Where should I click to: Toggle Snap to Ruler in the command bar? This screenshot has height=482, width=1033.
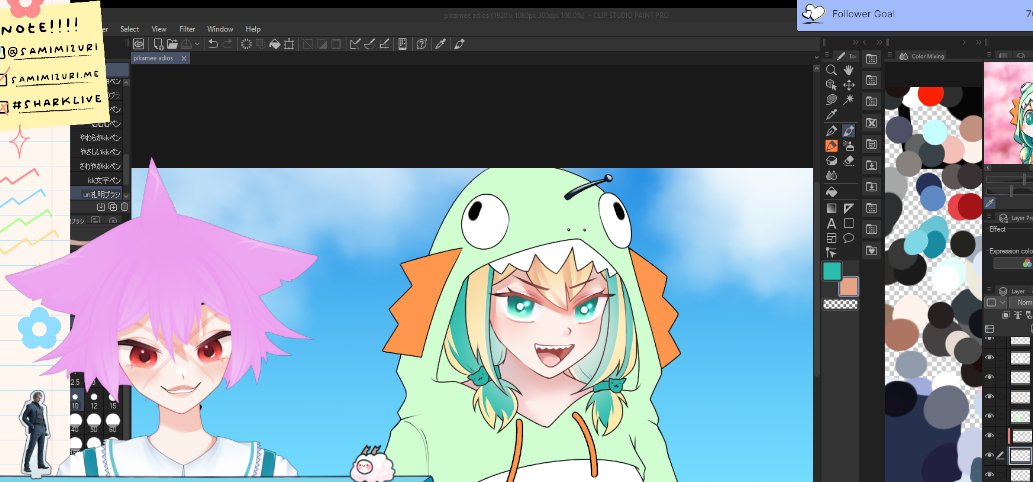[354, 44]
